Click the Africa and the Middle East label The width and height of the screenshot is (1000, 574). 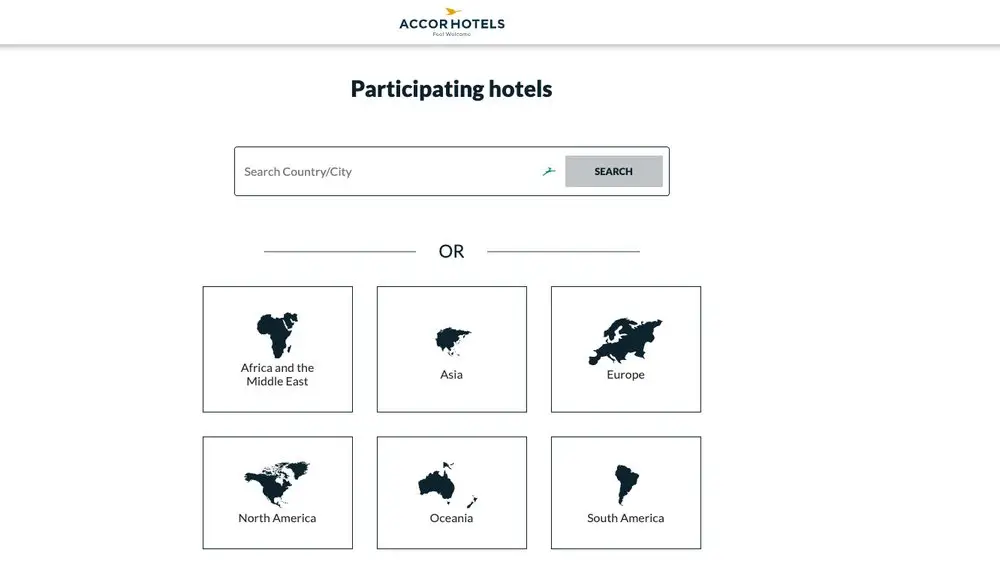coord(277,374)
